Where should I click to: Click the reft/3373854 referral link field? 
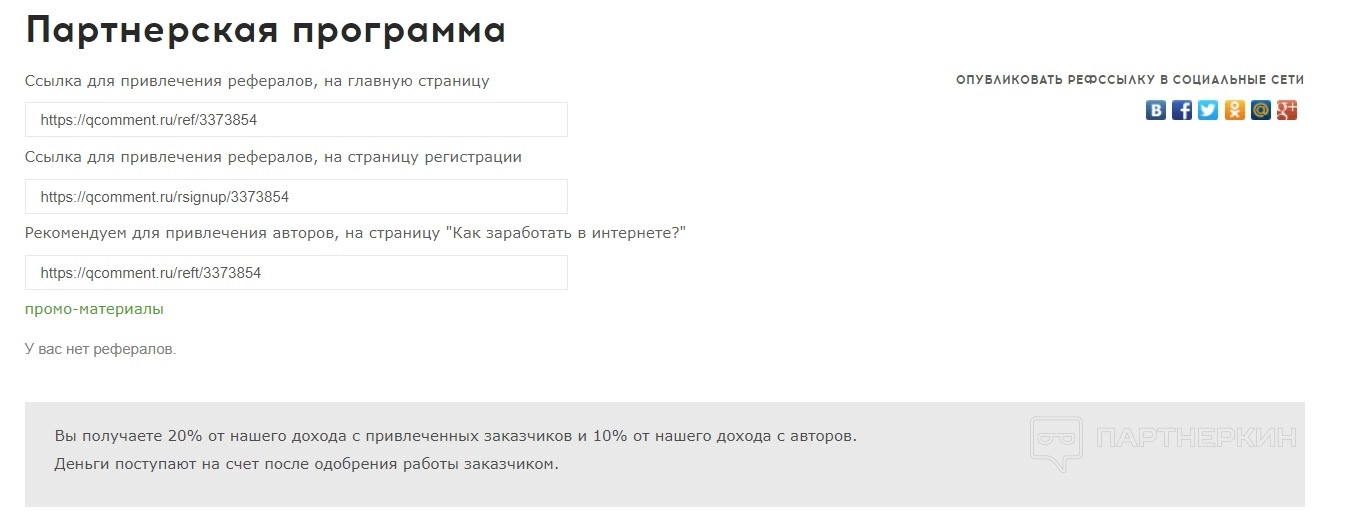pyautogui.click(x=296, y=273)
